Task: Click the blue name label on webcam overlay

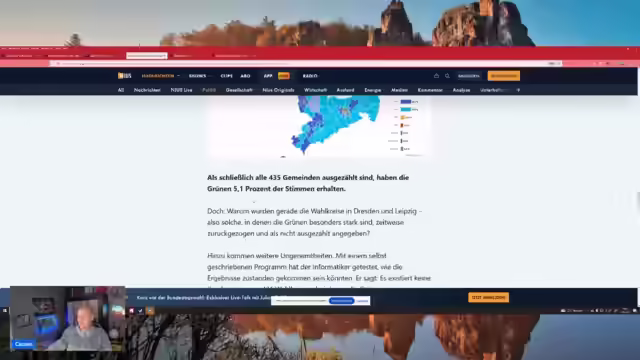Action: click(x=24, y=344)
